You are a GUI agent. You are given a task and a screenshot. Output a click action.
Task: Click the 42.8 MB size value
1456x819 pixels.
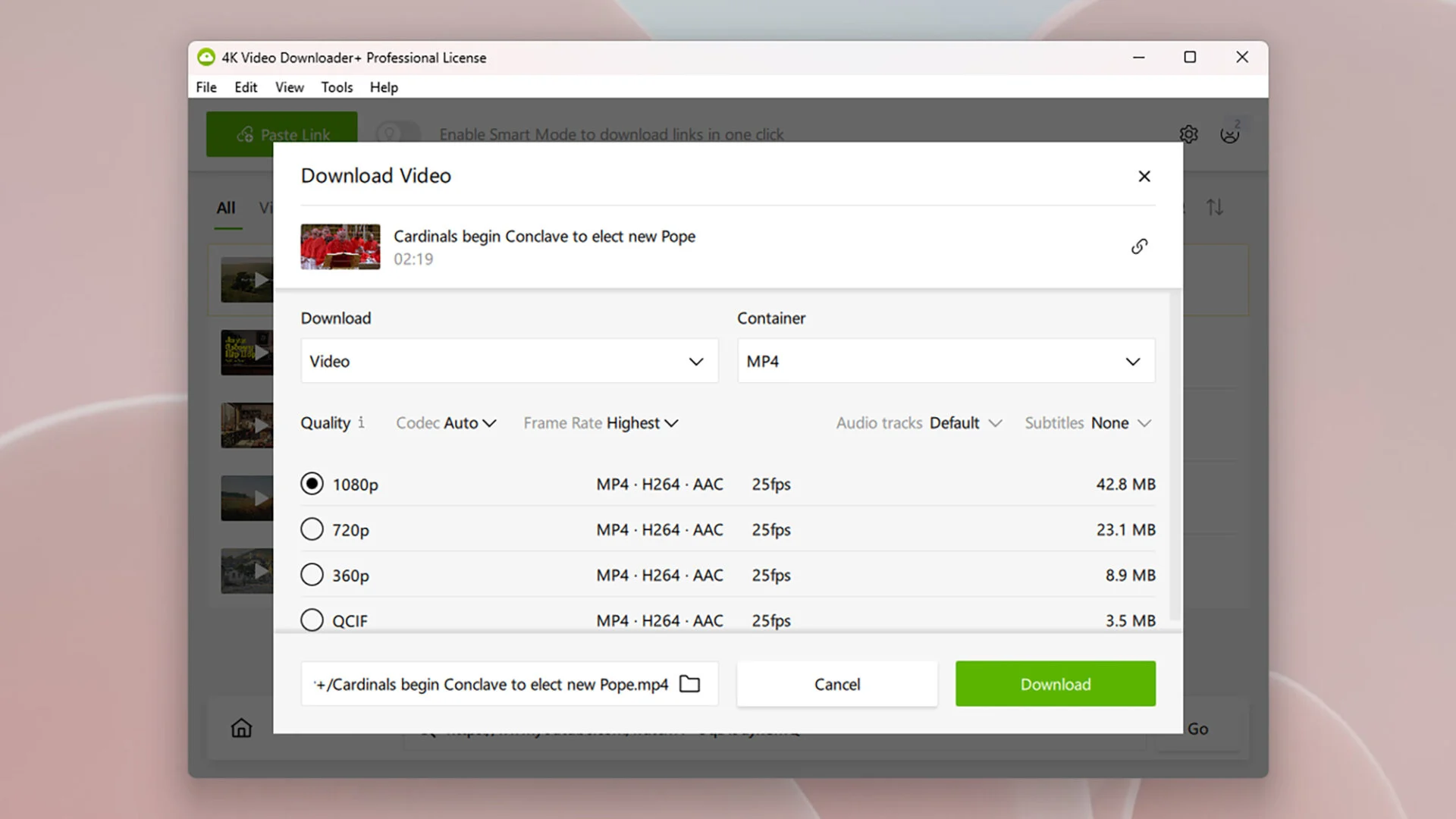1125,484
